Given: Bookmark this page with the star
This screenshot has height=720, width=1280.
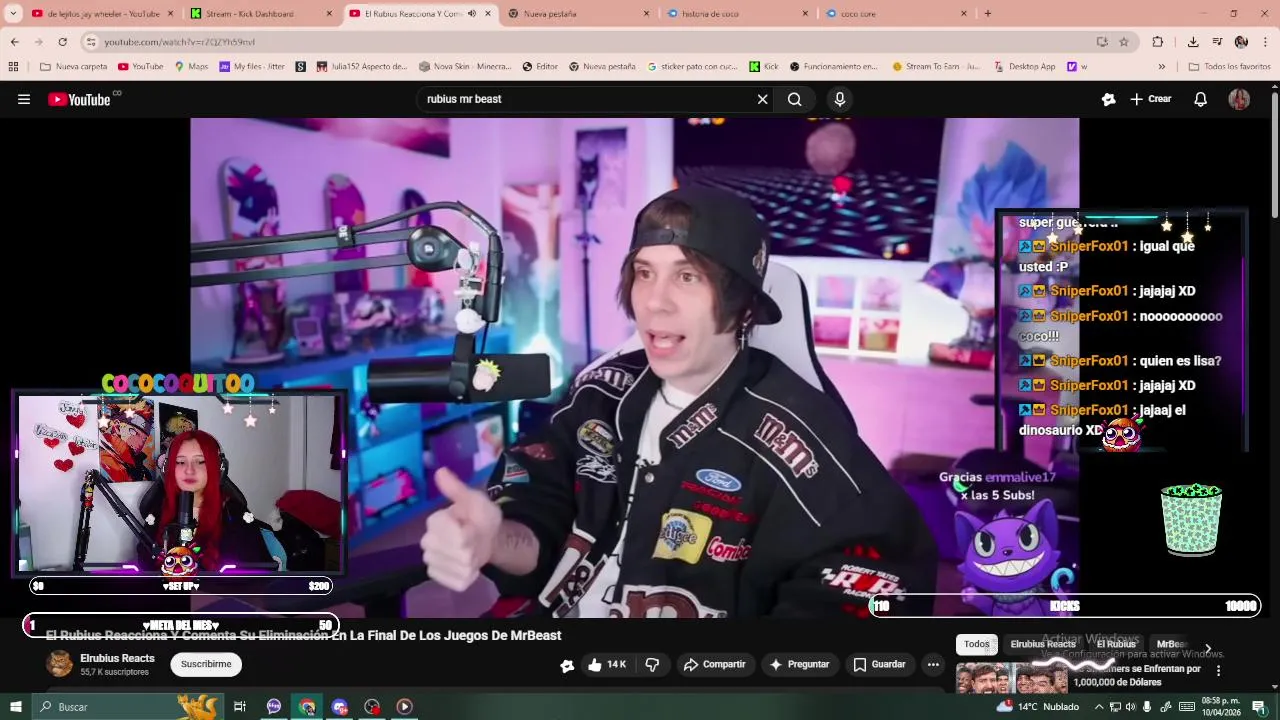Looking at the screenshot, I should (1124, 42).
